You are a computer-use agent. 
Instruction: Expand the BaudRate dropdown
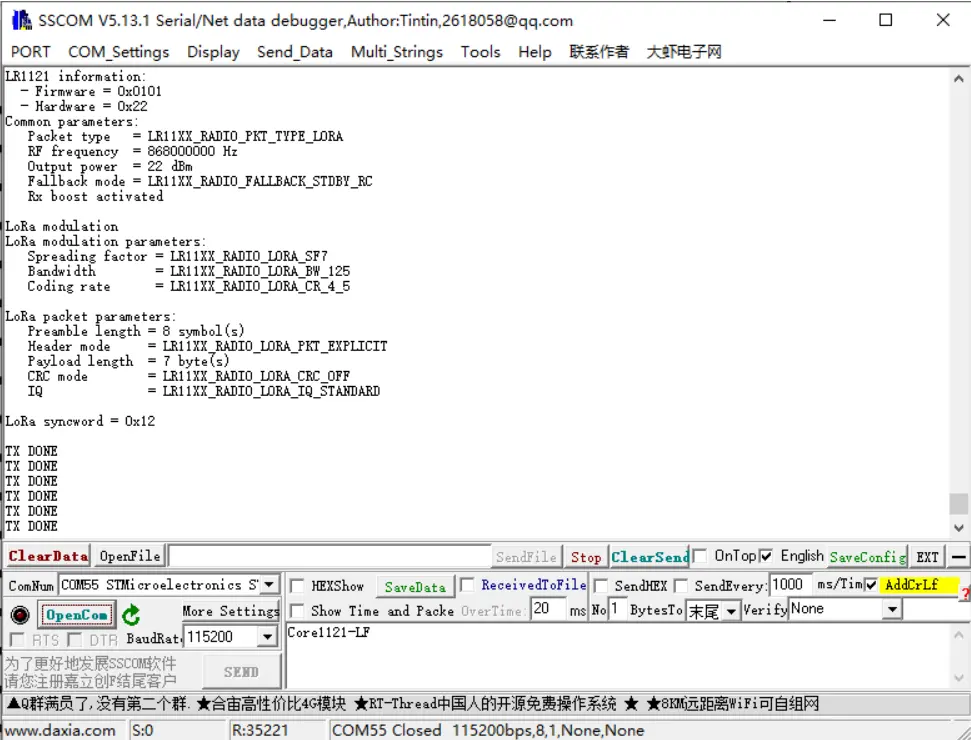pyautogui.click(x=267, y=637)
